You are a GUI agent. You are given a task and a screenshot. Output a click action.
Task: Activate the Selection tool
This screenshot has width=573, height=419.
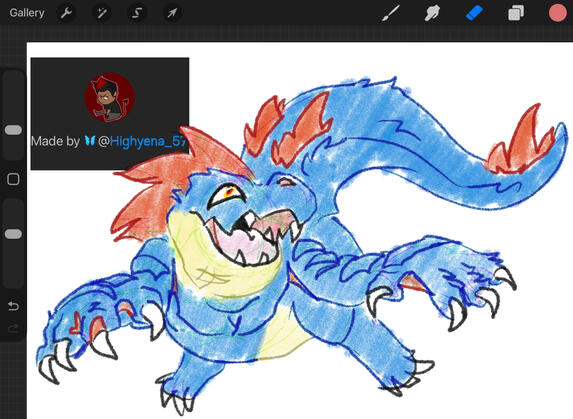[136, 13]
